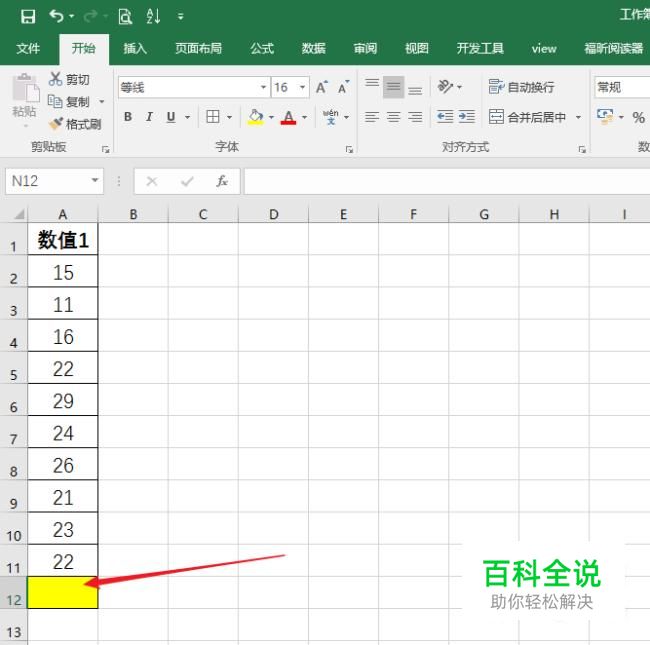Switch to the view tab

[x=544, y=49]
